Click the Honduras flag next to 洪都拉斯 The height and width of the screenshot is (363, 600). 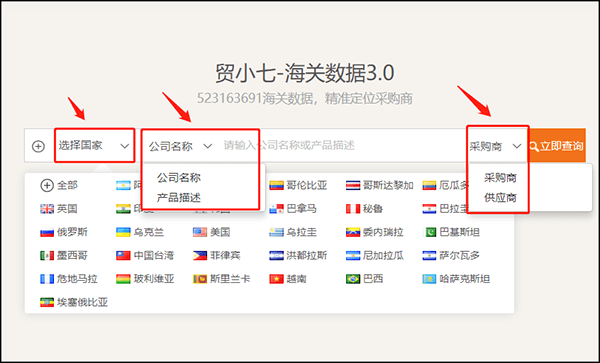(x=276, y=256)
